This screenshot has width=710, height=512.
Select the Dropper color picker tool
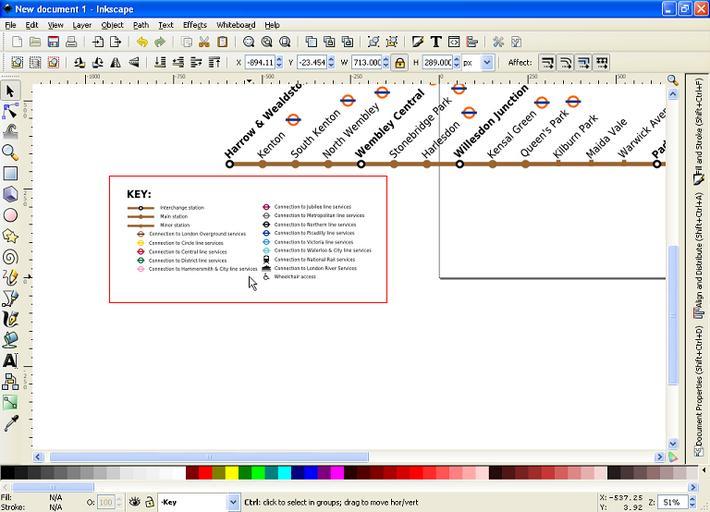10,423
